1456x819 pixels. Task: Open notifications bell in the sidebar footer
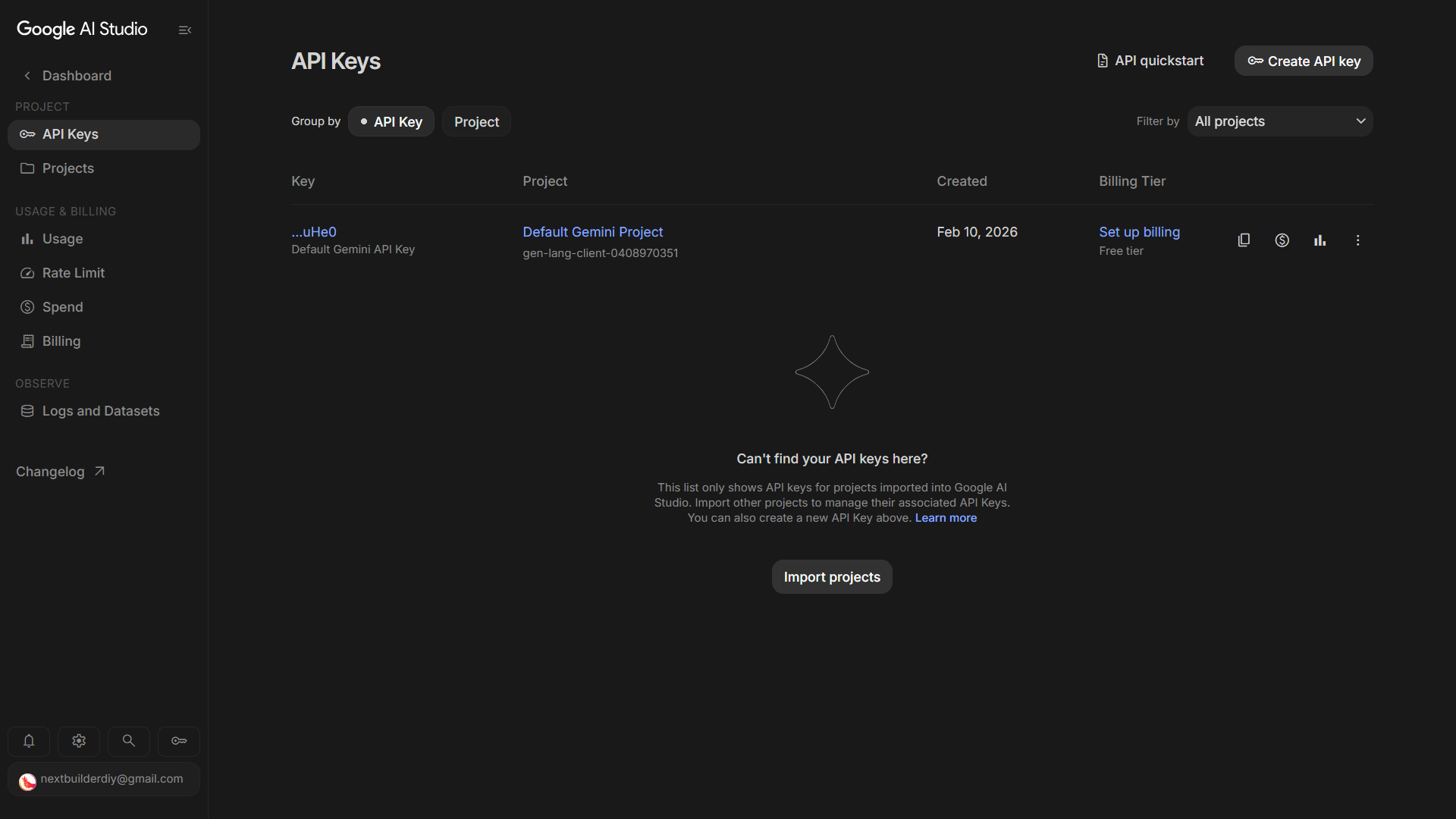[29, 741]
